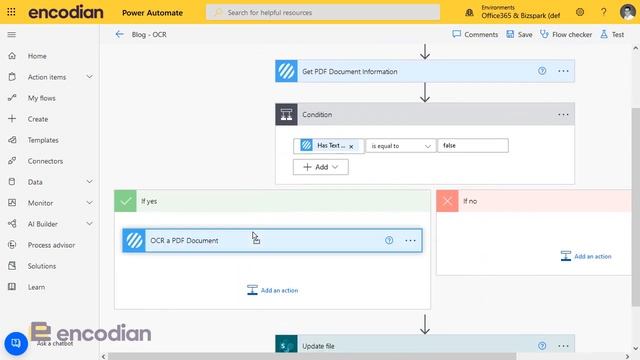
Task: Click the condition value field containing false
Action: [x=473, y=145]
